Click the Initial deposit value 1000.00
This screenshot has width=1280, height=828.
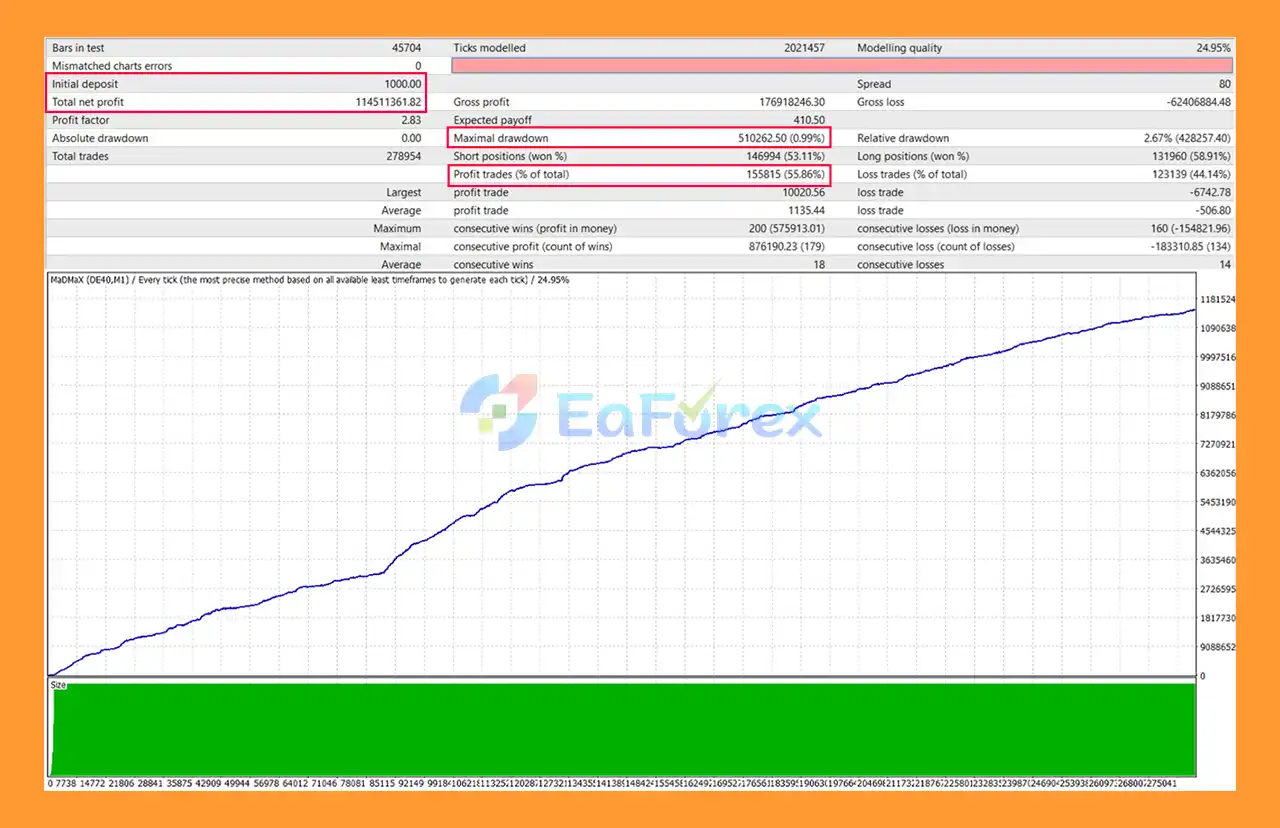tap(402, 84)
